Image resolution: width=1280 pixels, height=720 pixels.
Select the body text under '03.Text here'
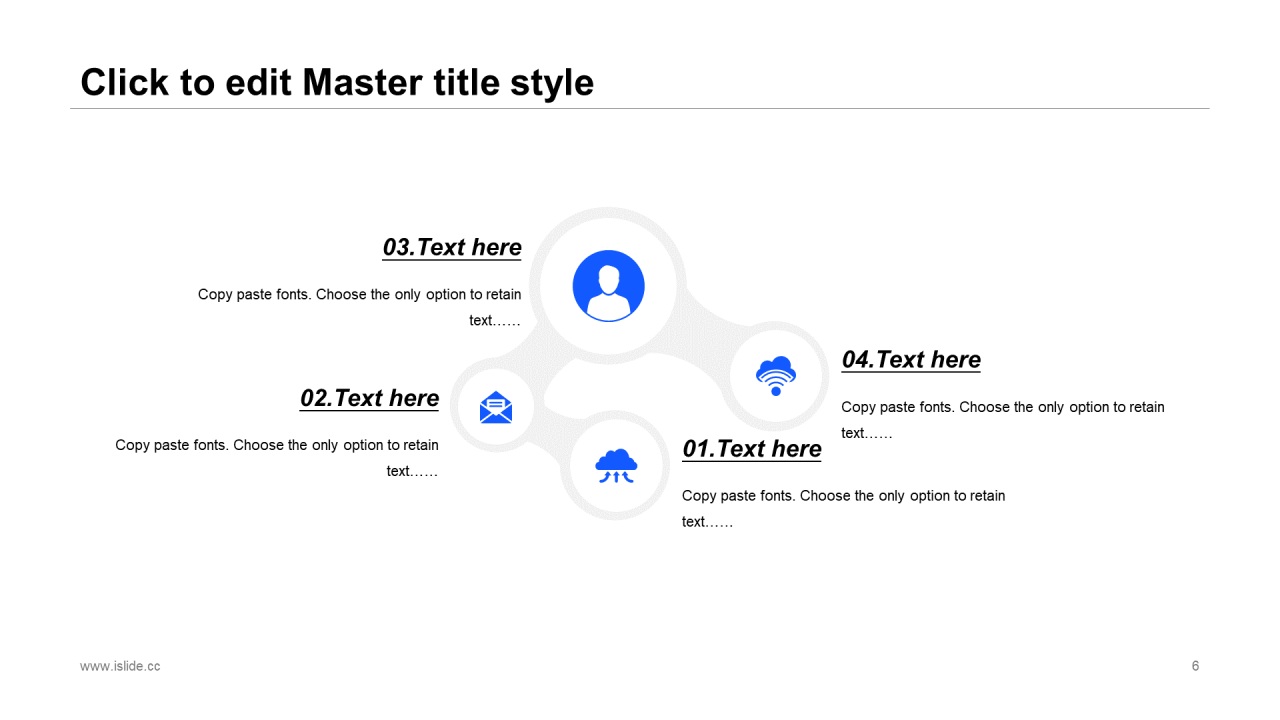point(360,307)
